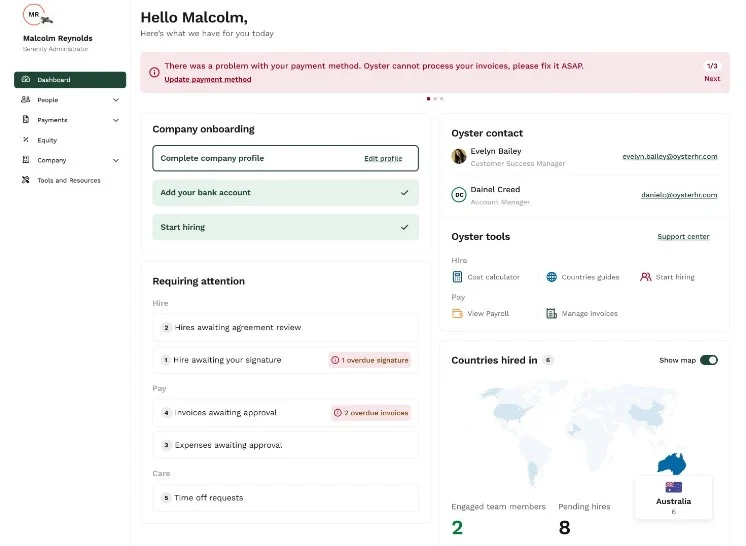The width and height of the screenshot is (746, 546).
Task: Click the Australia region on map
Action: click(x=671, y=464)
